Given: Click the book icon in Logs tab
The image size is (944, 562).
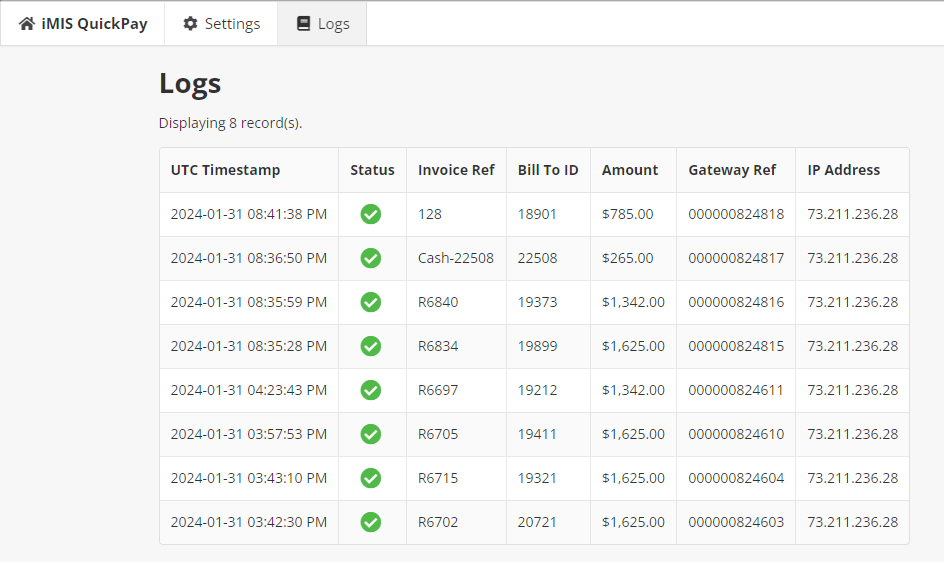Looking at the screenshot, I should 304,23.
